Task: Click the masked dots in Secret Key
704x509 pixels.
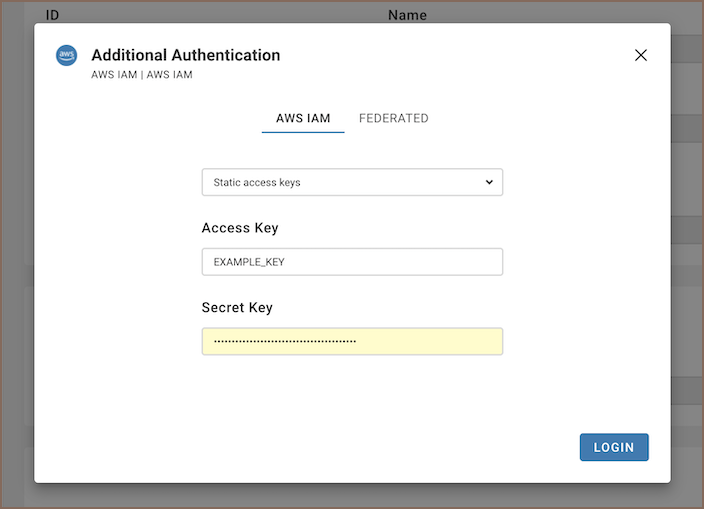Action: pyautogui.click(x=285, y=342)
